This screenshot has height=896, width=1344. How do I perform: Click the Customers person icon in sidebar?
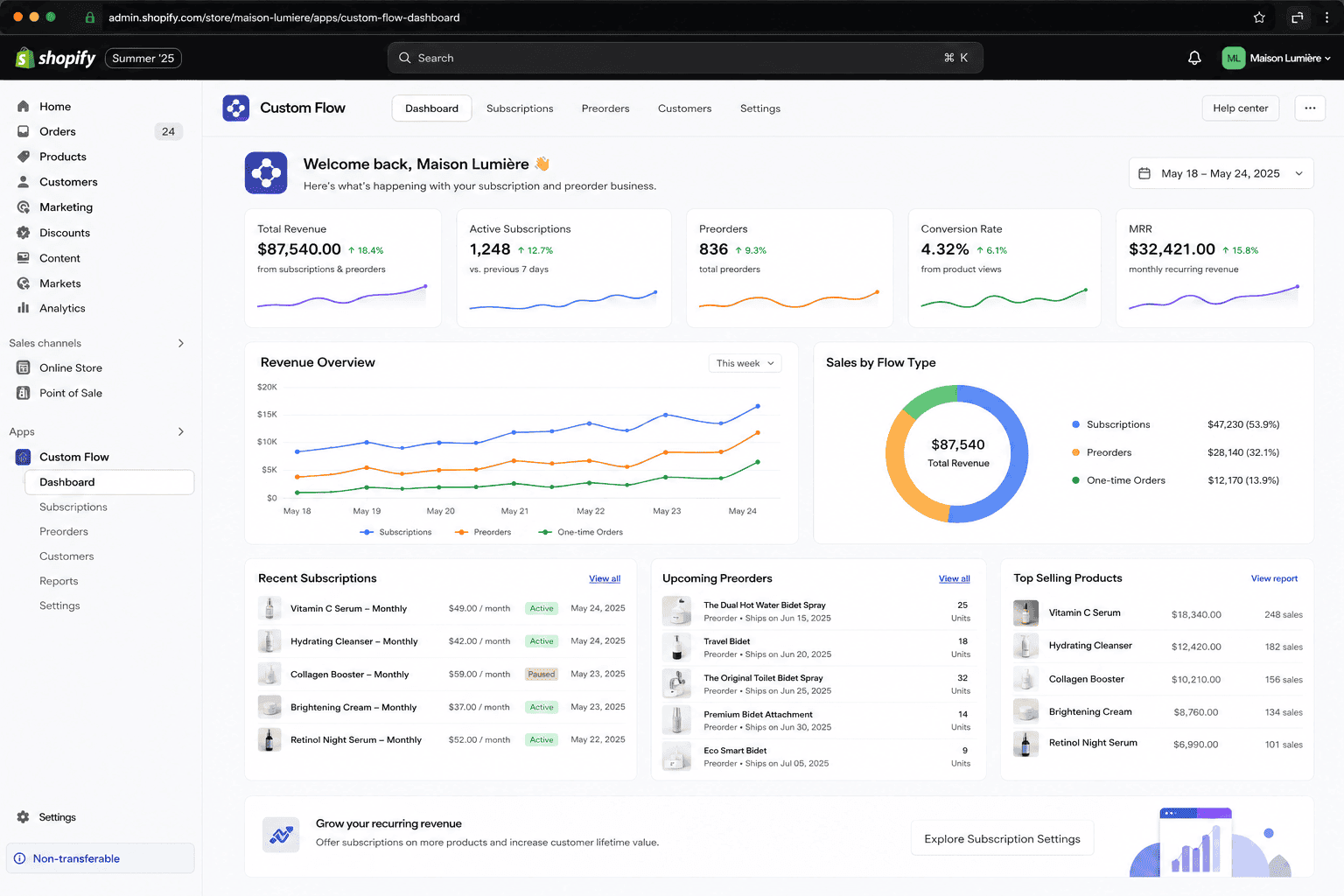click(x=24, y=182)
